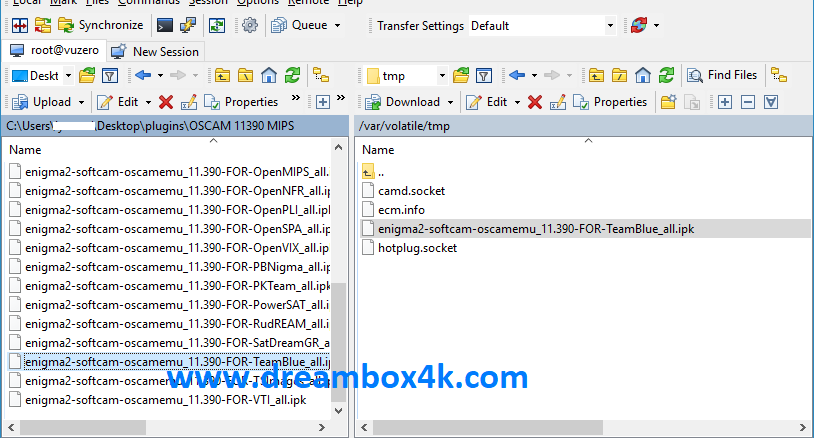Click the remote panel filter icon
The image size is (814, 438).
[x=483, y=76]
